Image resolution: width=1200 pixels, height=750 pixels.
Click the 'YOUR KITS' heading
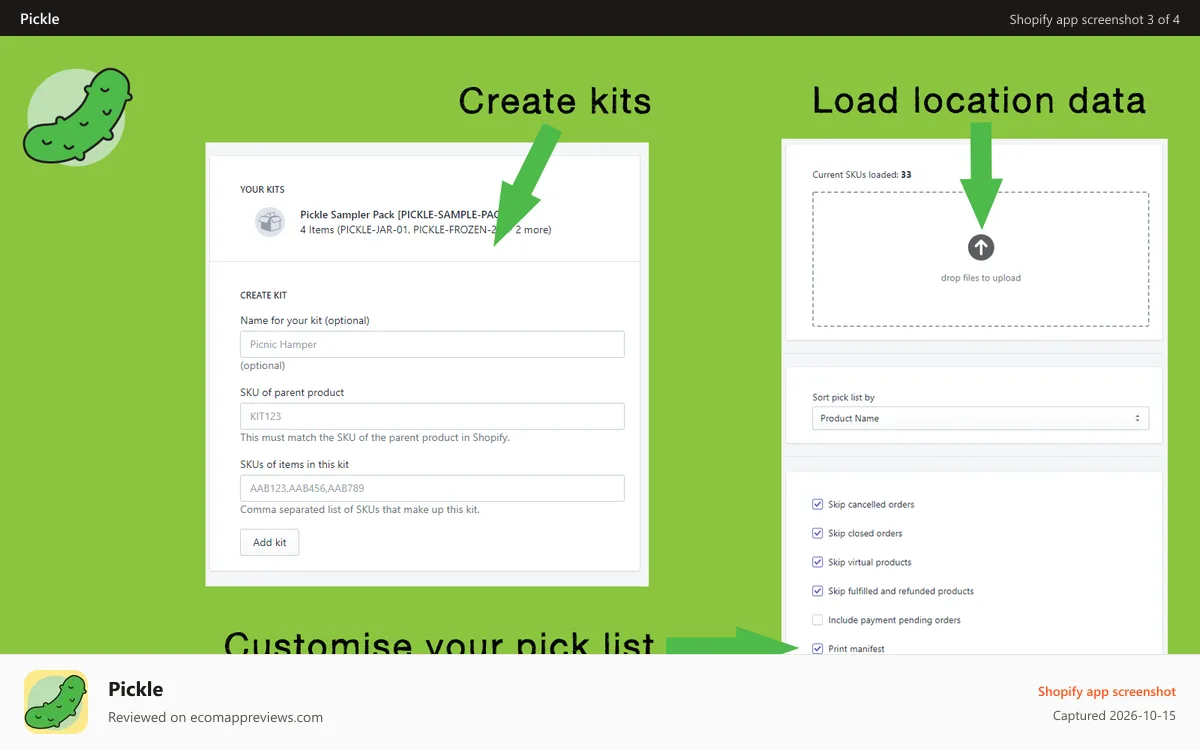pyautogui.click(x=262, y=189)
